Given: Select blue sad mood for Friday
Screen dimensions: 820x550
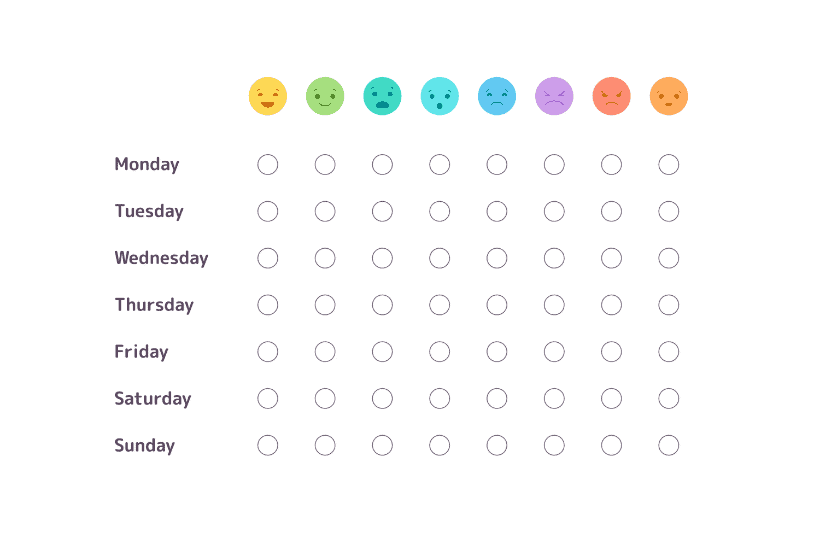Looking at the screenshot, I should point(497,352).
